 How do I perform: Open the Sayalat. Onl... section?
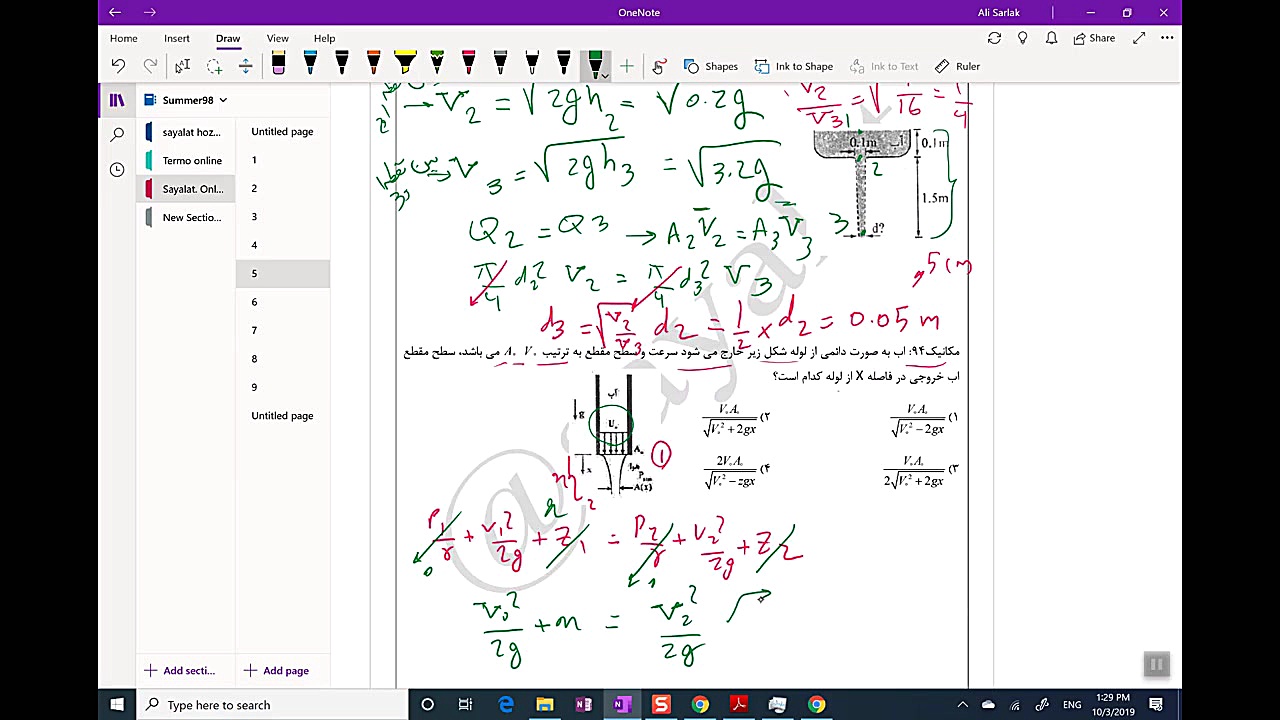(x=185, y=189)
